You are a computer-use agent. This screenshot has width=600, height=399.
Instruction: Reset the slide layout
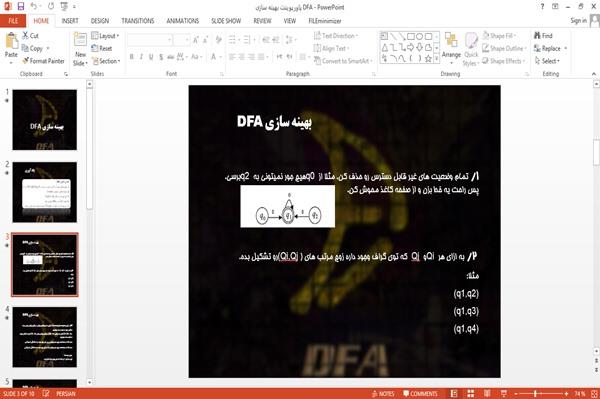point(102,48)
